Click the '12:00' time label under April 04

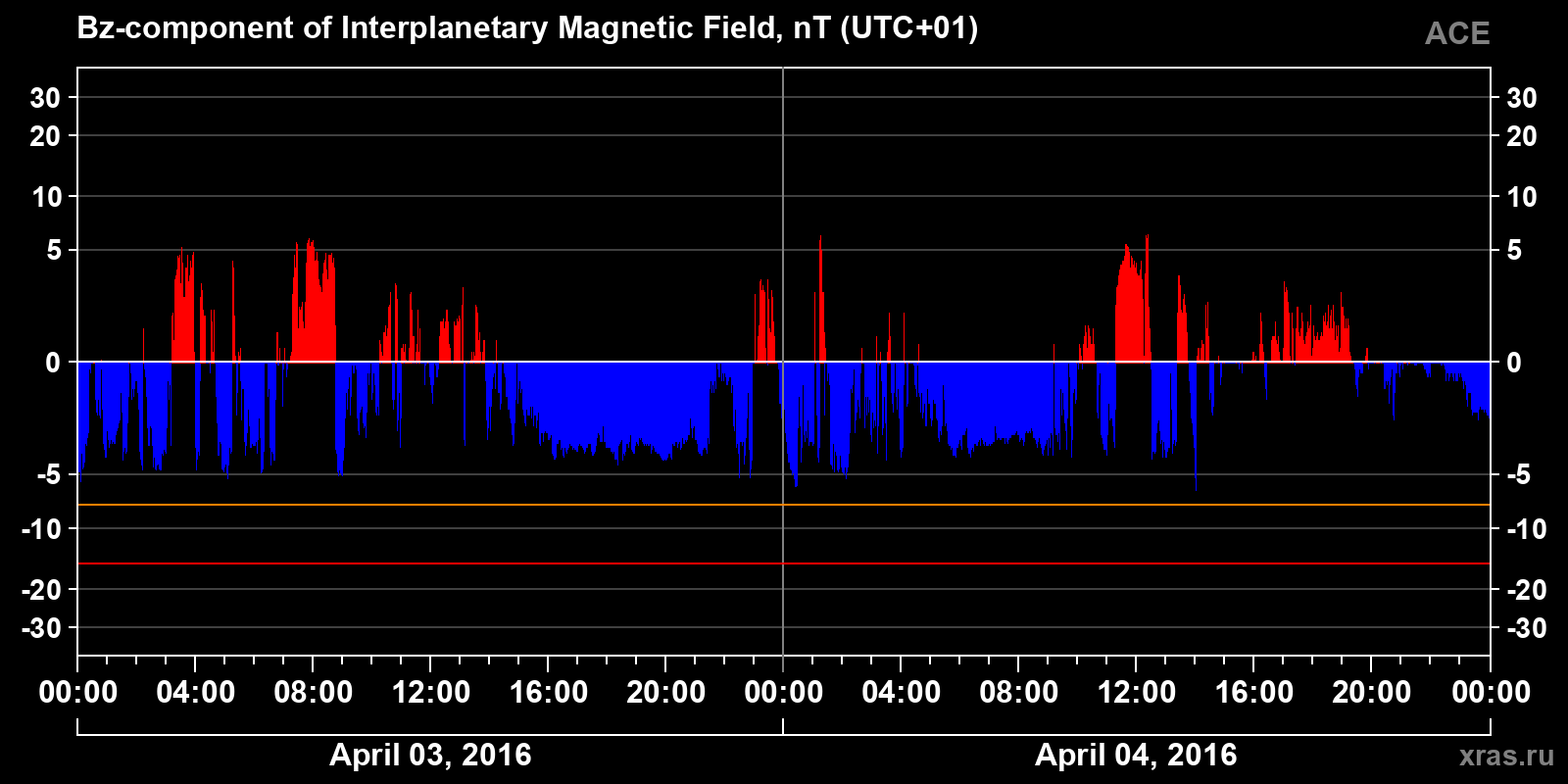coord(1137,693)
